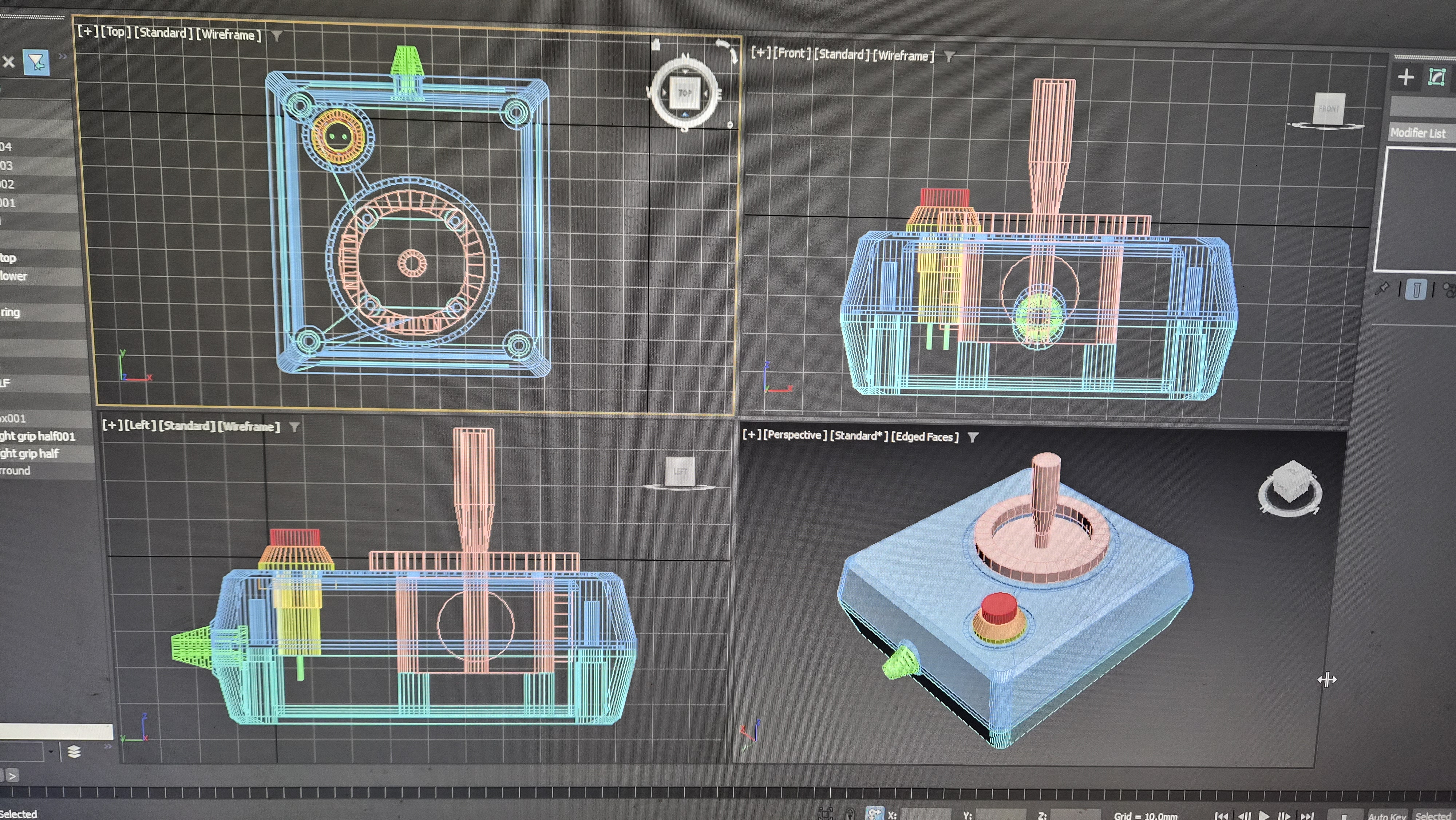
Task: Expand Scene Explorer toolbar double-chevron
Action: 63,56
